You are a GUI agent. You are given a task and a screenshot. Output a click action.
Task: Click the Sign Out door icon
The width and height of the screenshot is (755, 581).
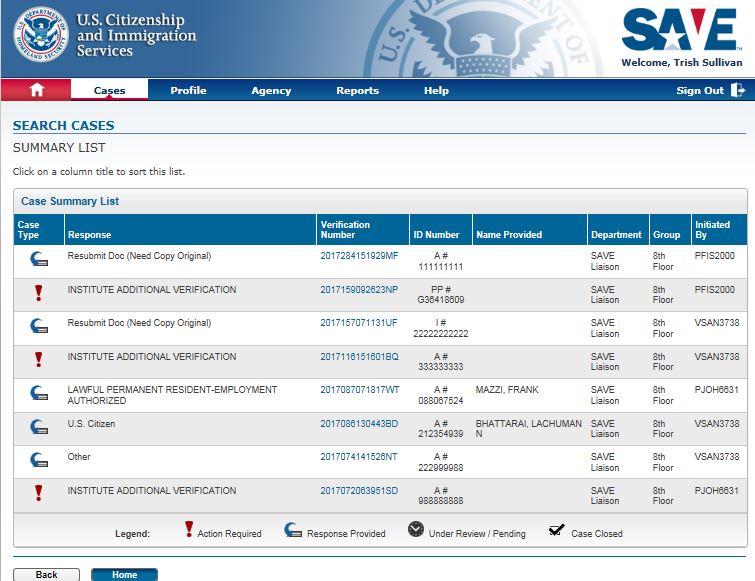tap(738, 90)
